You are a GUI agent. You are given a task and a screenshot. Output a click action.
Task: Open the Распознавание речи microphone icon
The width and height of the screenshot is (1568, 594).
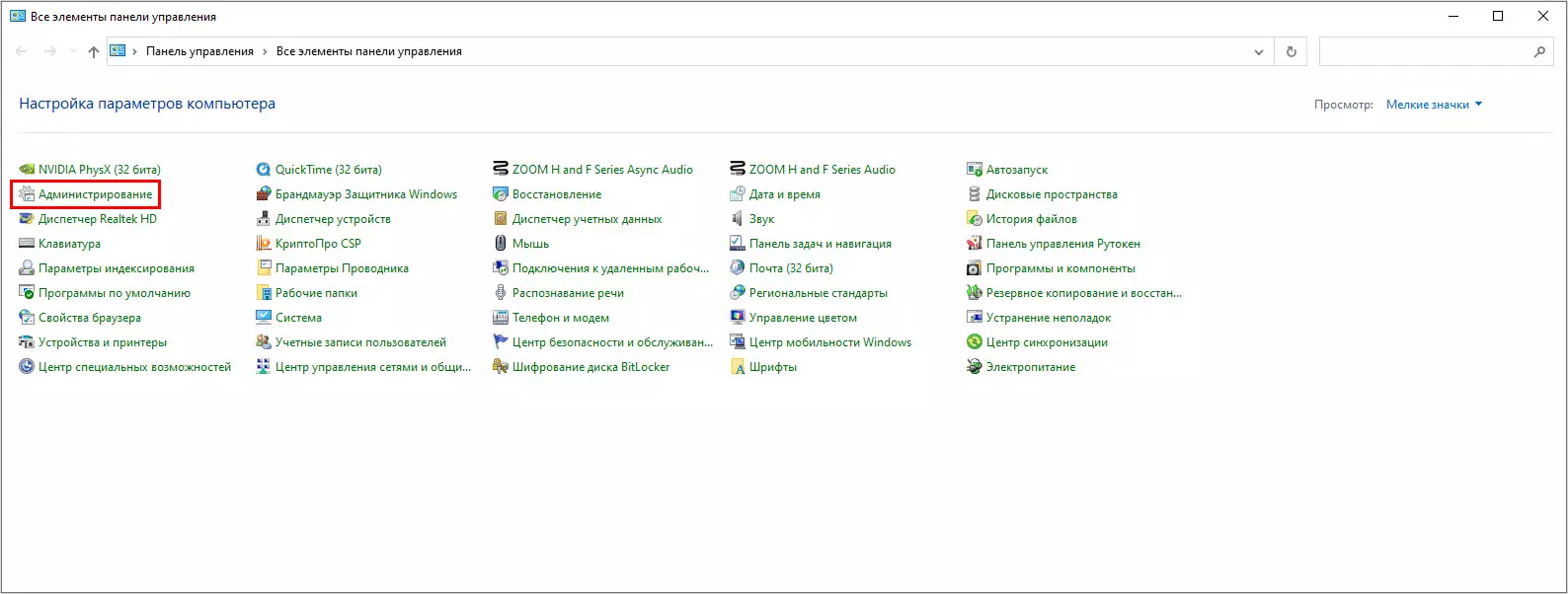coord(501,293)
